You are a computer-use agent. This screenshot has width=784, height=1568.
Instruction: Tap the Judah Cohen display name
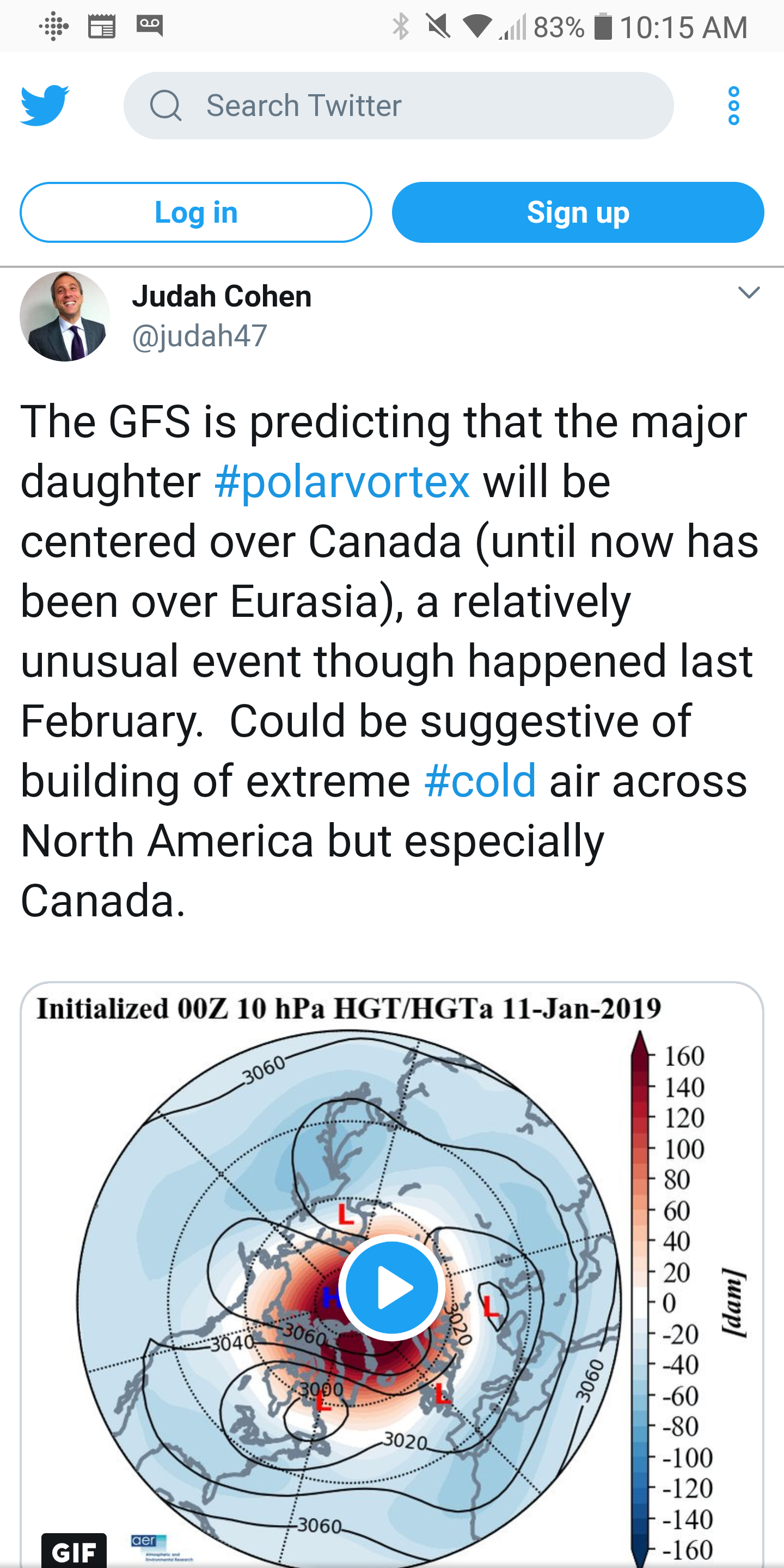222,296
